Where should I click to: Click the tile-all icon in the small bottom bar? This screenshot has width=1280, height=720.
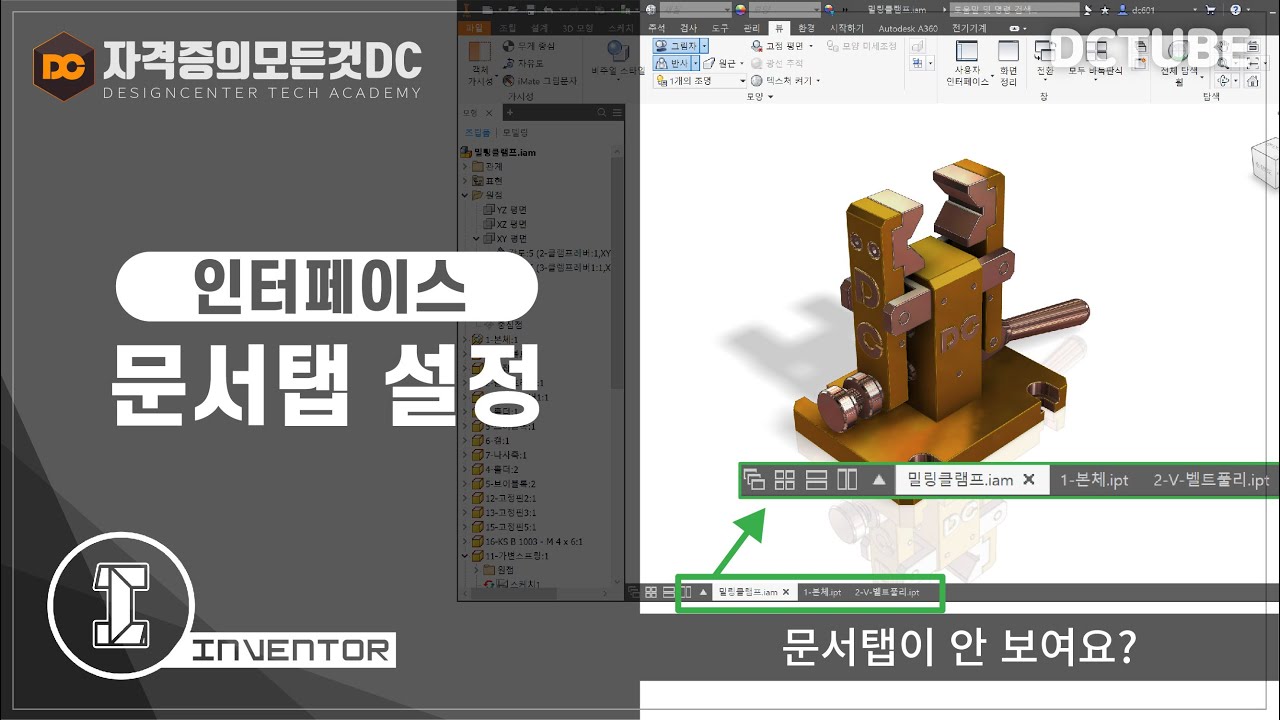pos(651,592)
